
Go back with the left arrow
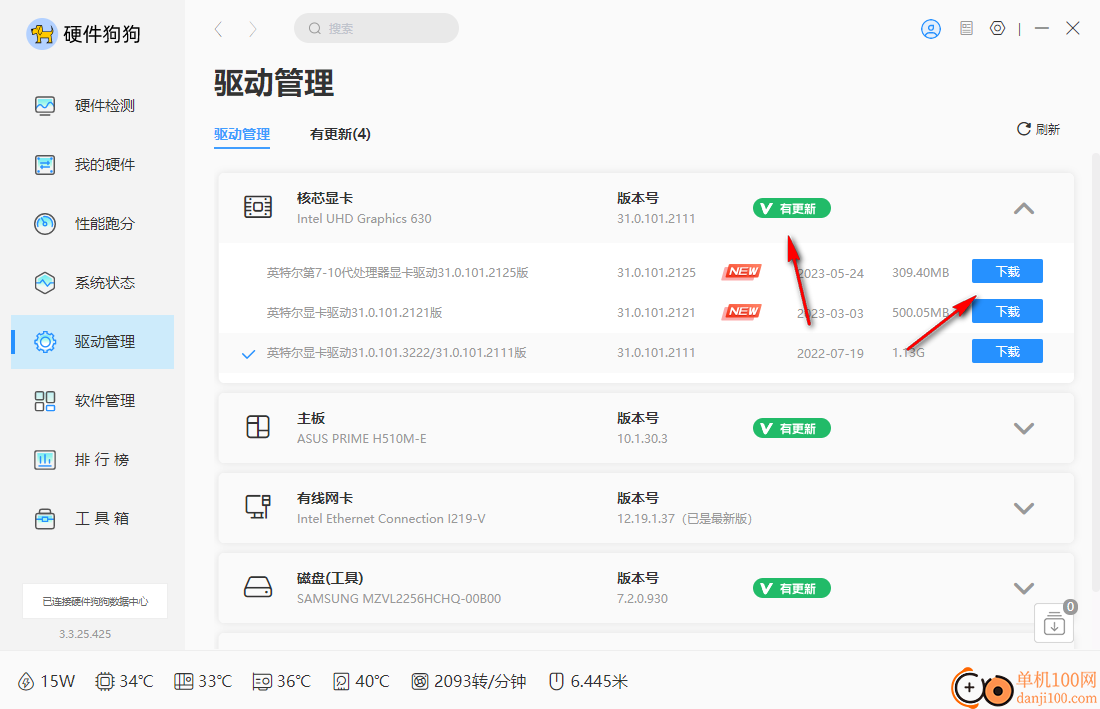coord(219,29)
